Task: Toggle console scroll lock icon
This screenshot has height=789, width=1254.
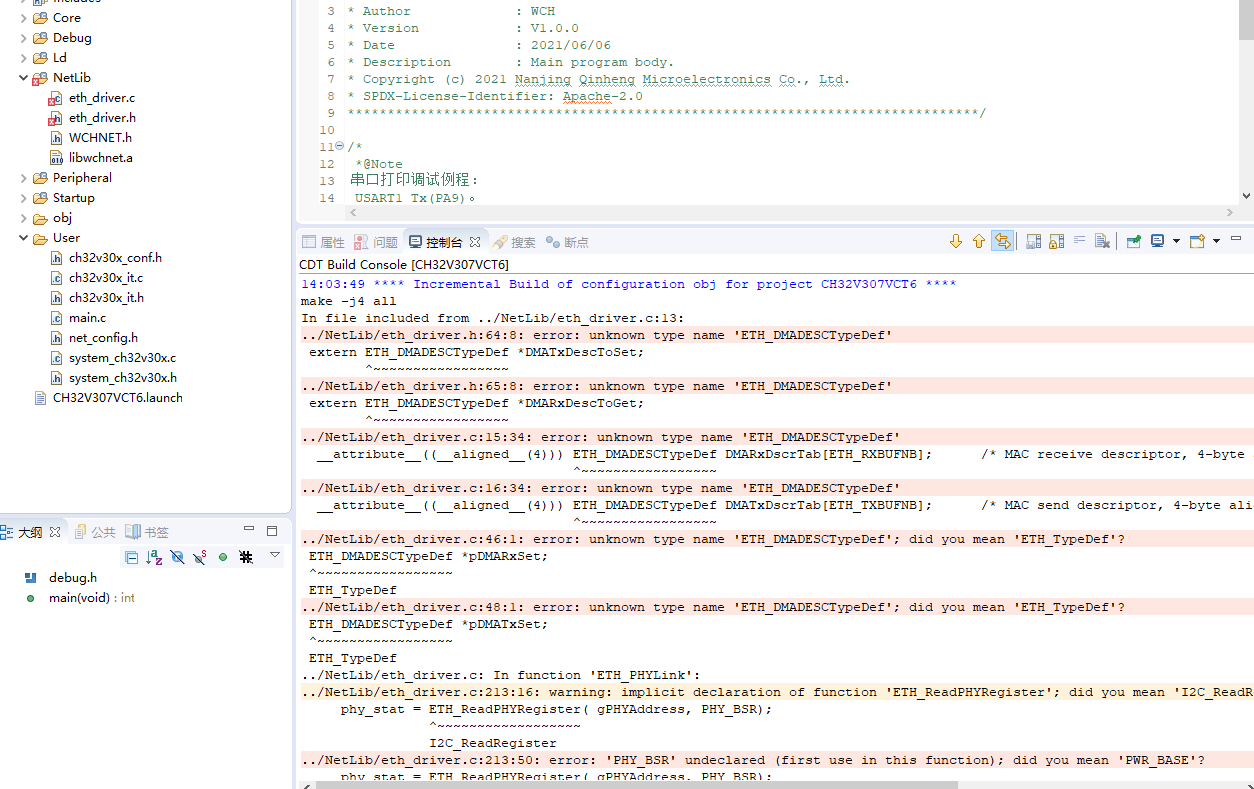Action: (x=1056, y=241)
